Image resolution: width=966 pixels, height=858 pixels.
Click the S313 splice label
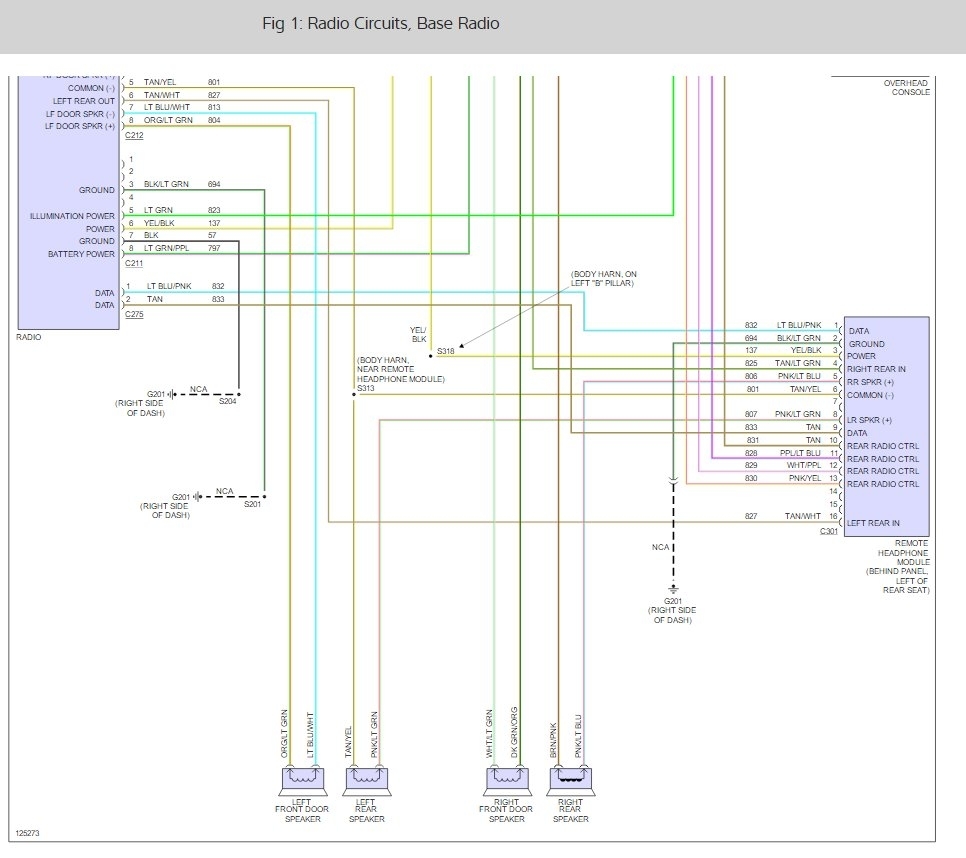(x=366, y=388)
